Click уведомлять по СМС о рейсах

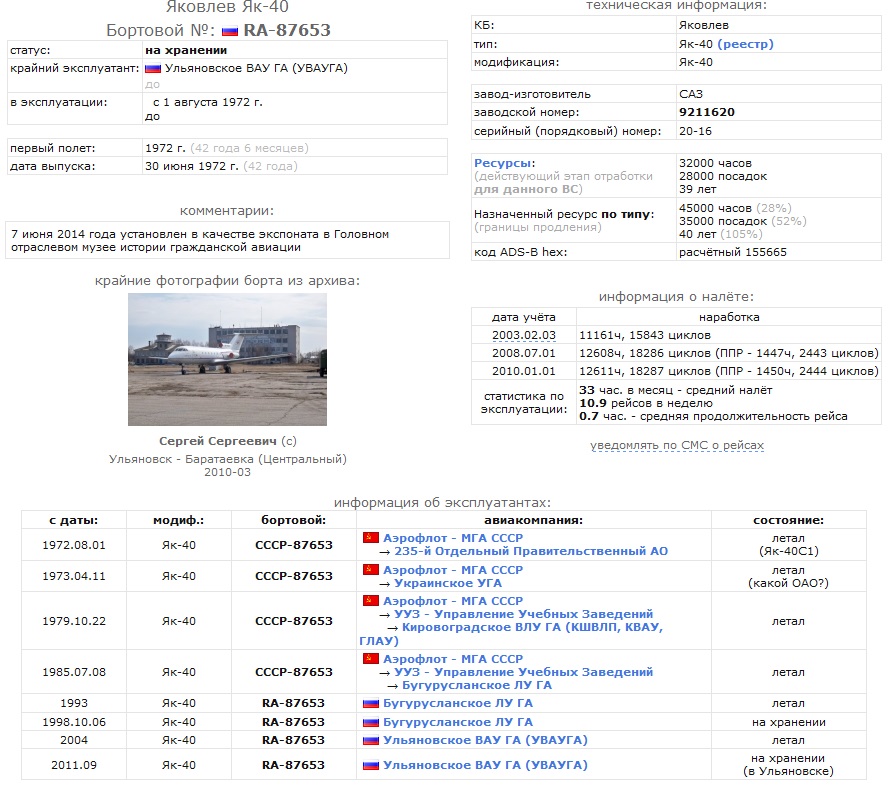pos(677,445)
